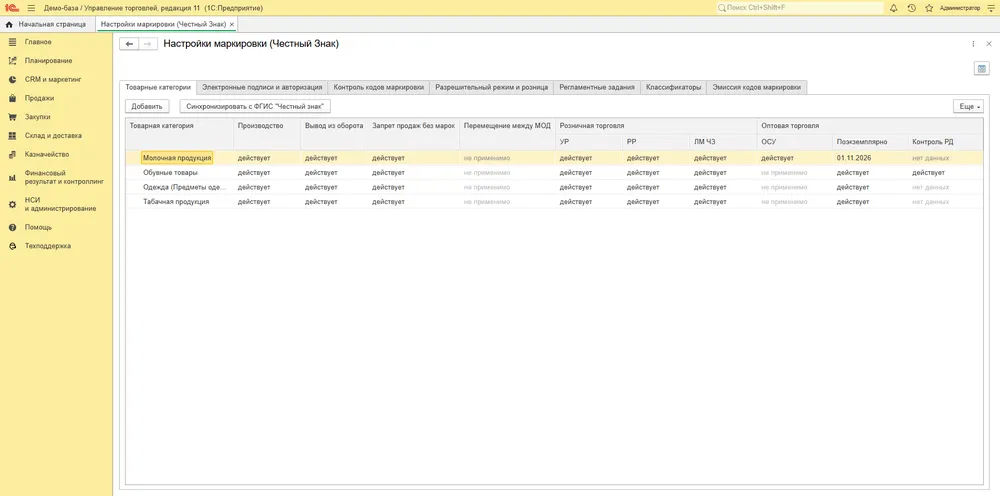Switch to Электронные подписи и авторизация tab

(x=262, y=87)
